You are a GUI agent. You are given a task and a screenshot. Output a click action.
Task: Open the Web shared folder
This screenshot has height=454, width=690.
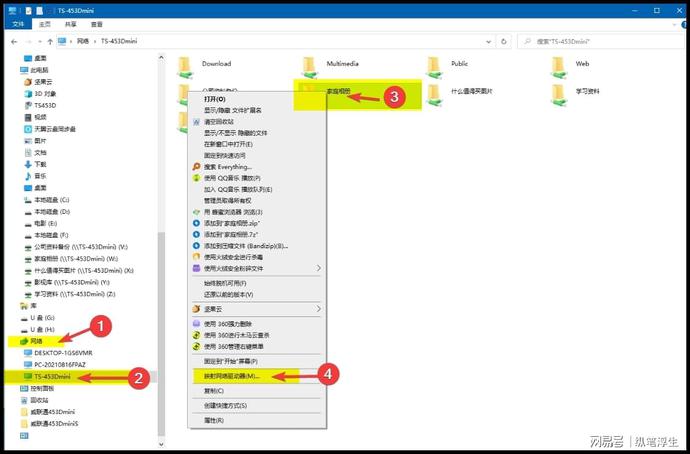(570, 66)
